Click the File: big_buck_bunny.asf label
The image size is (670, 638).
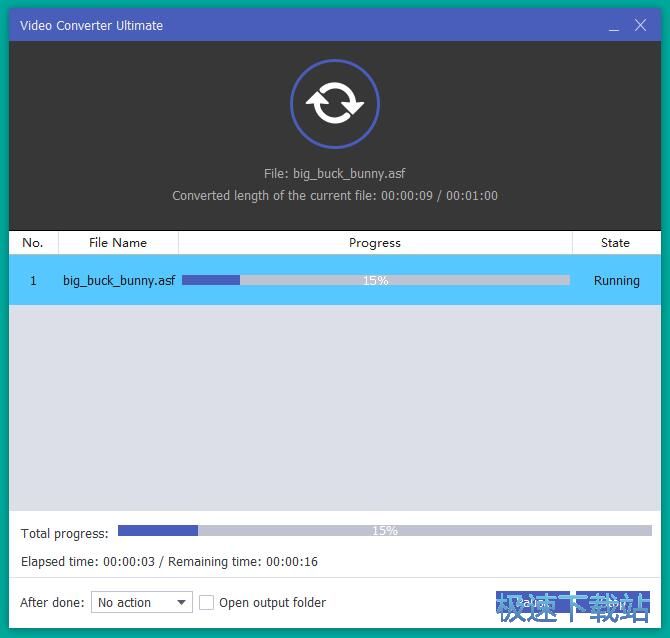[x=335, y=173]
